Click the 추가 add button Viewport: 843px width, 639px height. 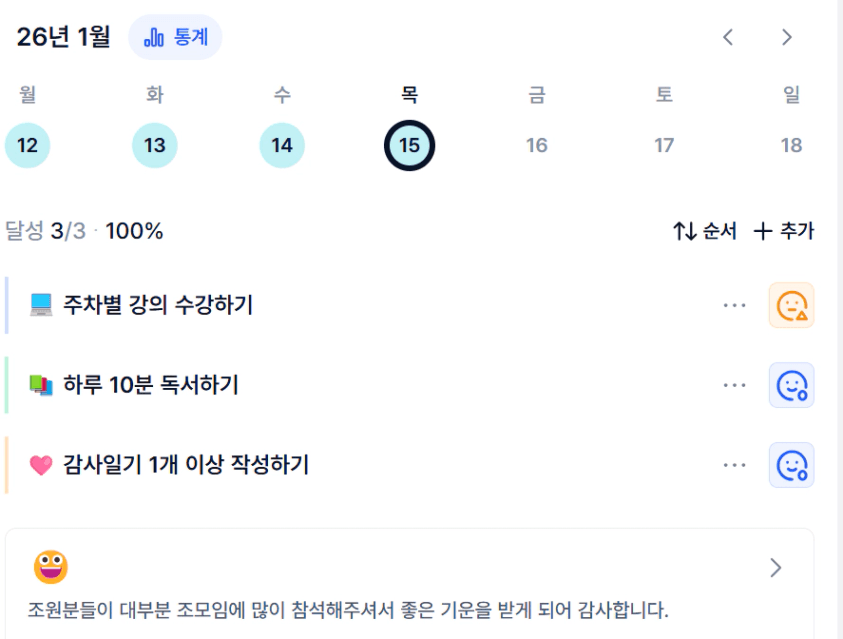(x=784, y=231)
